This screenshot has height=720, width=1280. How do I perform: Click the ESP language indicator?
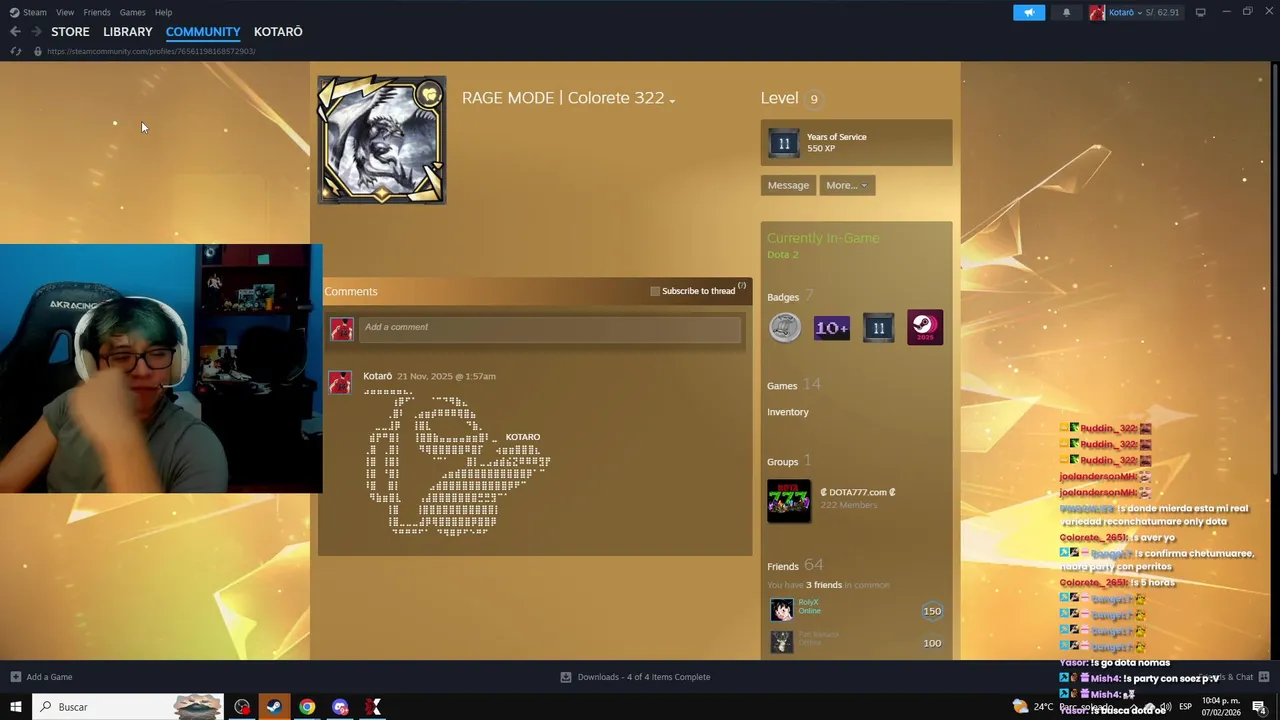[1185, 707]
